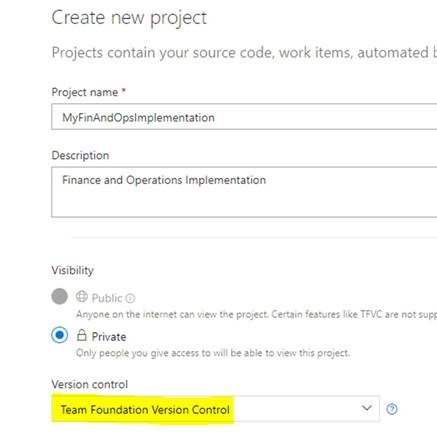437x435 pixels.
Task: Click the Private label text
Action: (109, 337)
